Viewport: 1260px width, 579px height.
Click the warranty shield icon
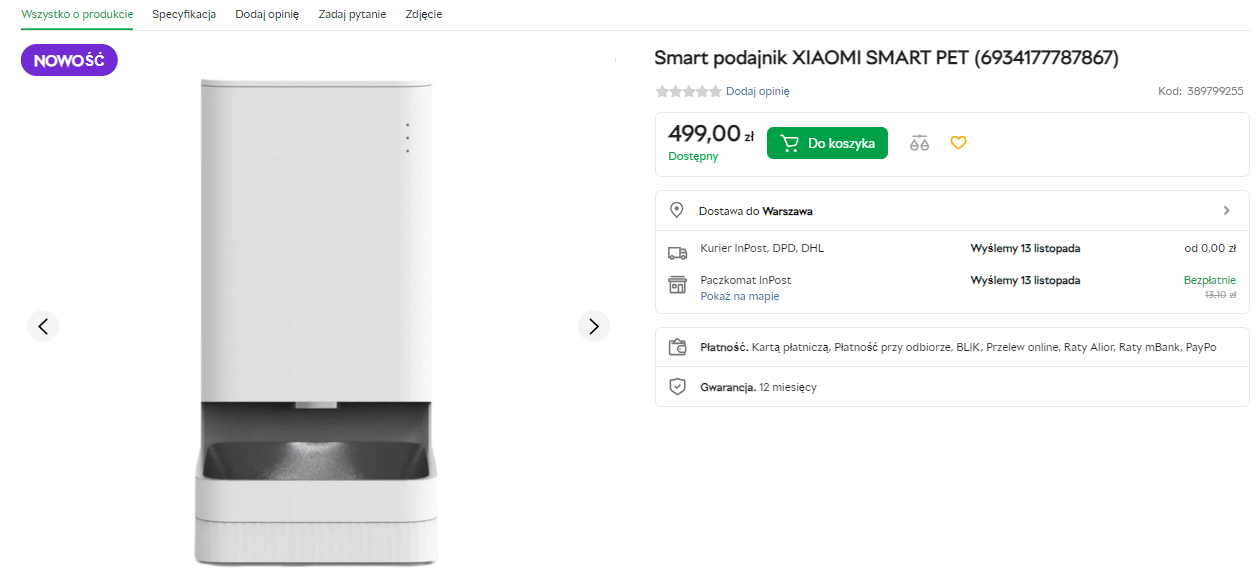677,386
